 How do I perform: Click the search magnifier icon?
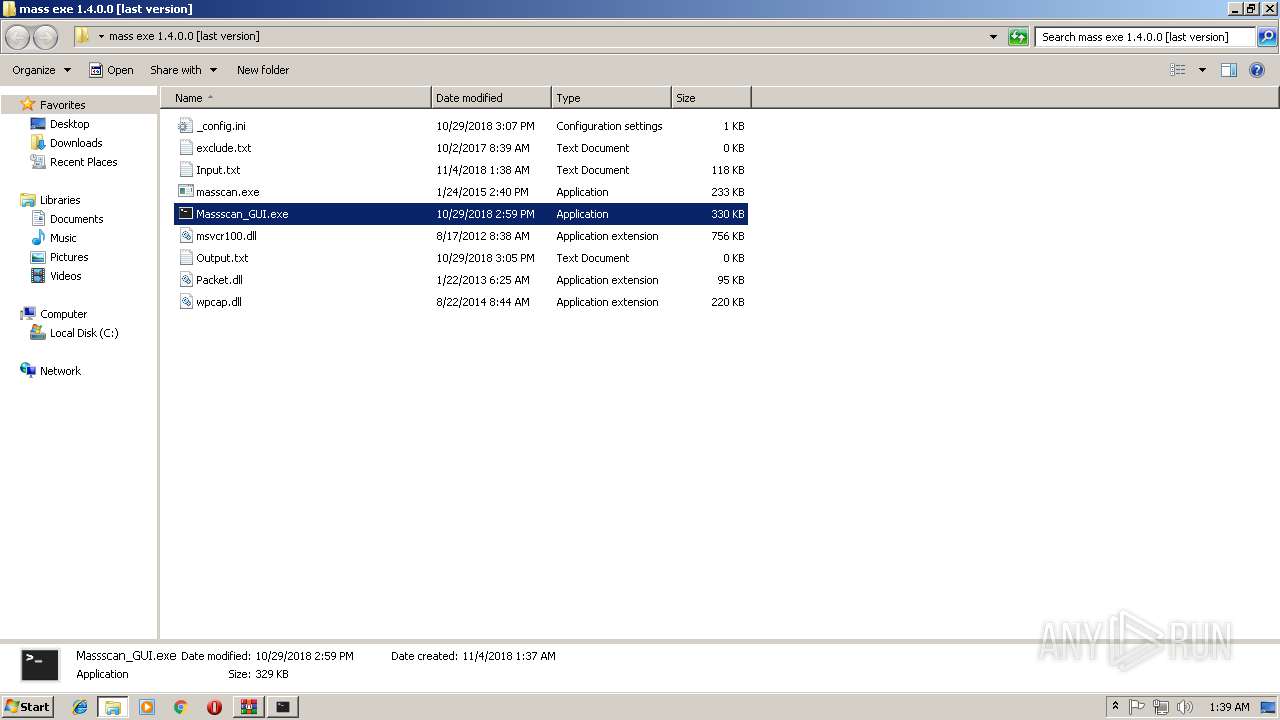1267,37
